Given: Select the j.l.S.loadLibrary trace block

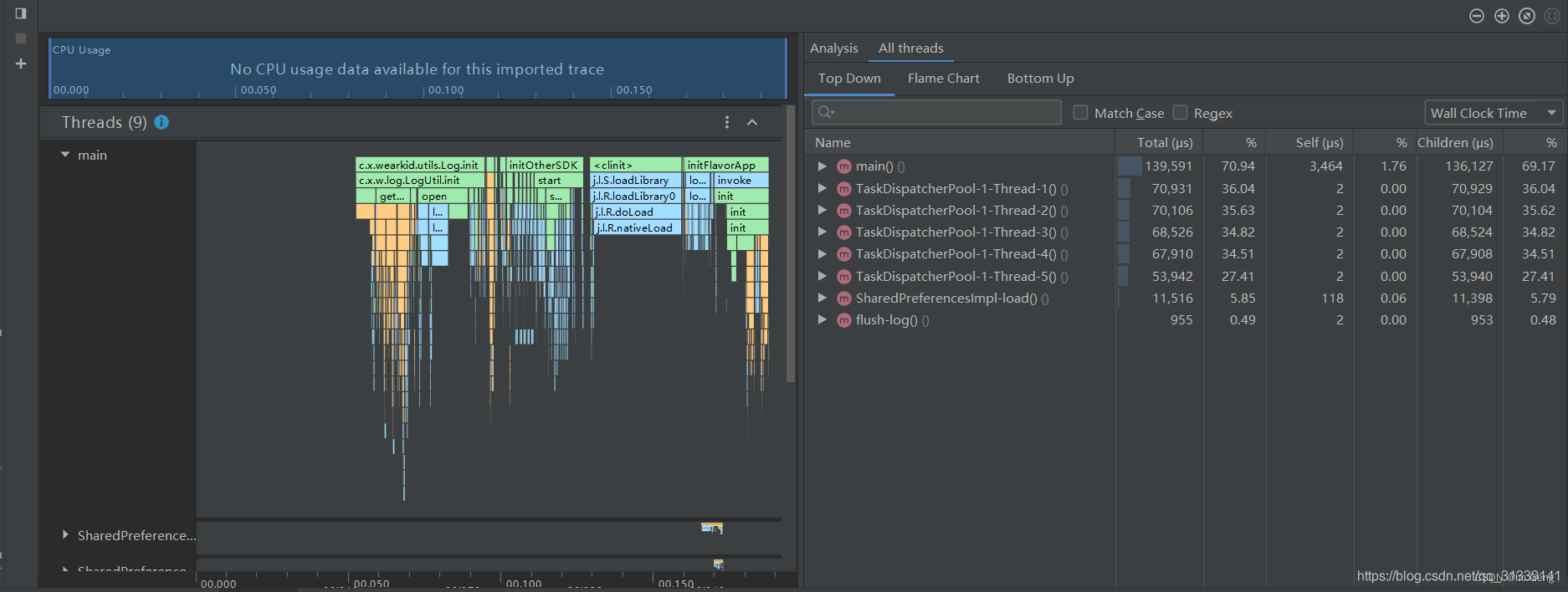Looking at the screenshot, I should coord(635,181).
